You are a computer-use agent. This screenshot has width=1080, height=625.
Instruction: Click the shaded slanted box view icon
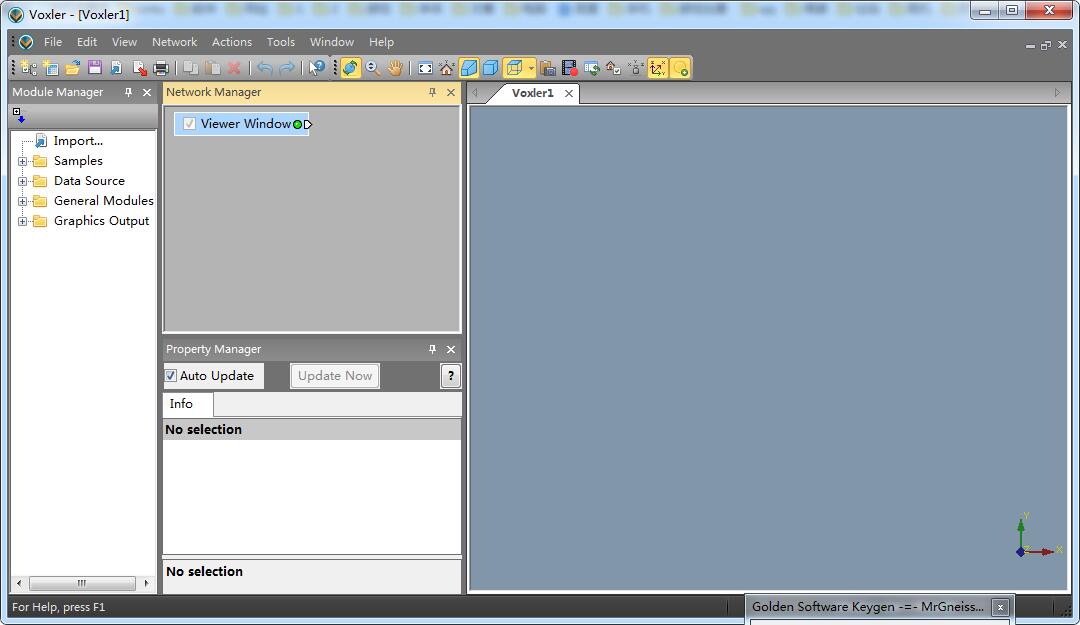pyautogui.click(x=469, y=68)
